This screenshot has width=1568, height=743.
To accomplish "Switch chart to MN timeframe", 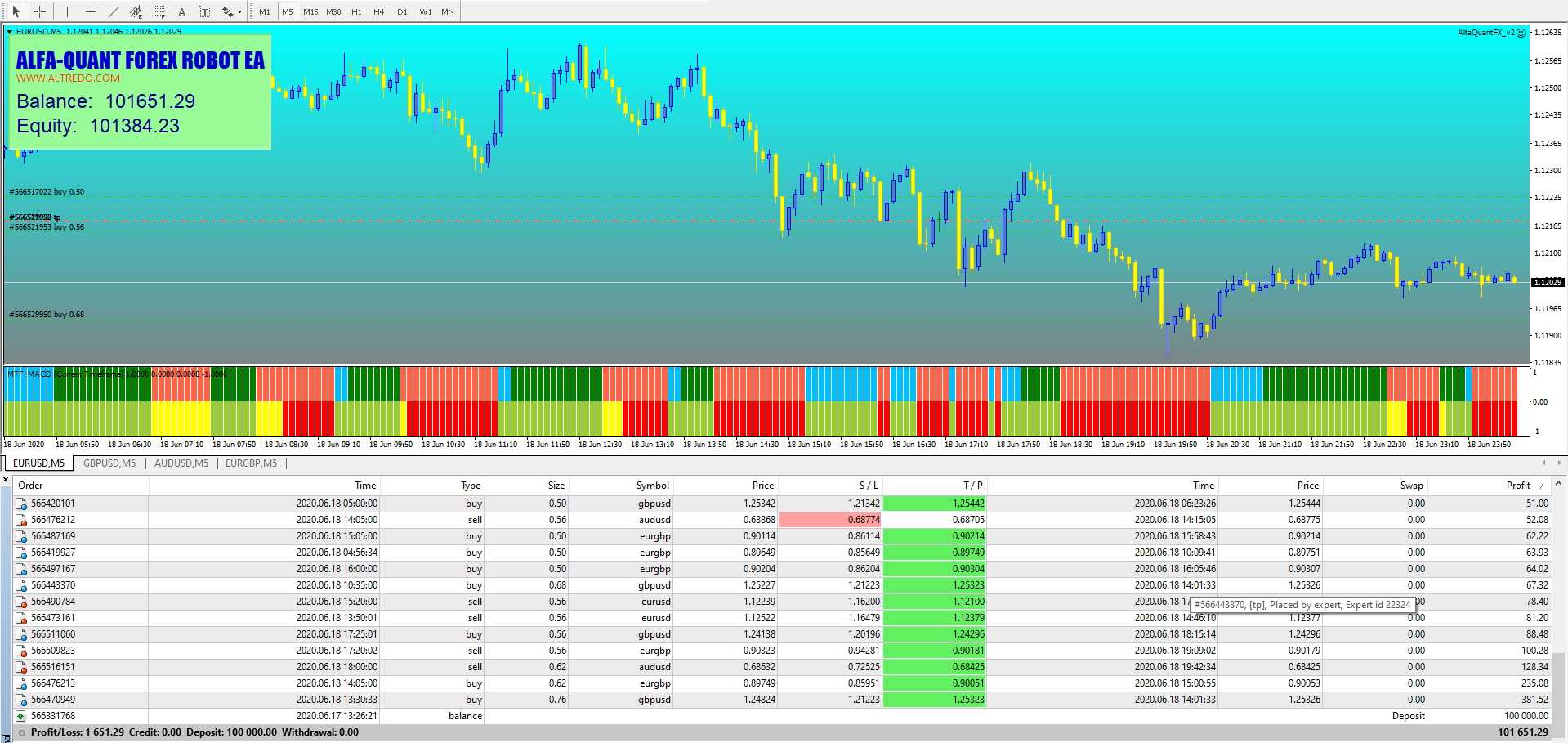I will click(x=448, y=11).
